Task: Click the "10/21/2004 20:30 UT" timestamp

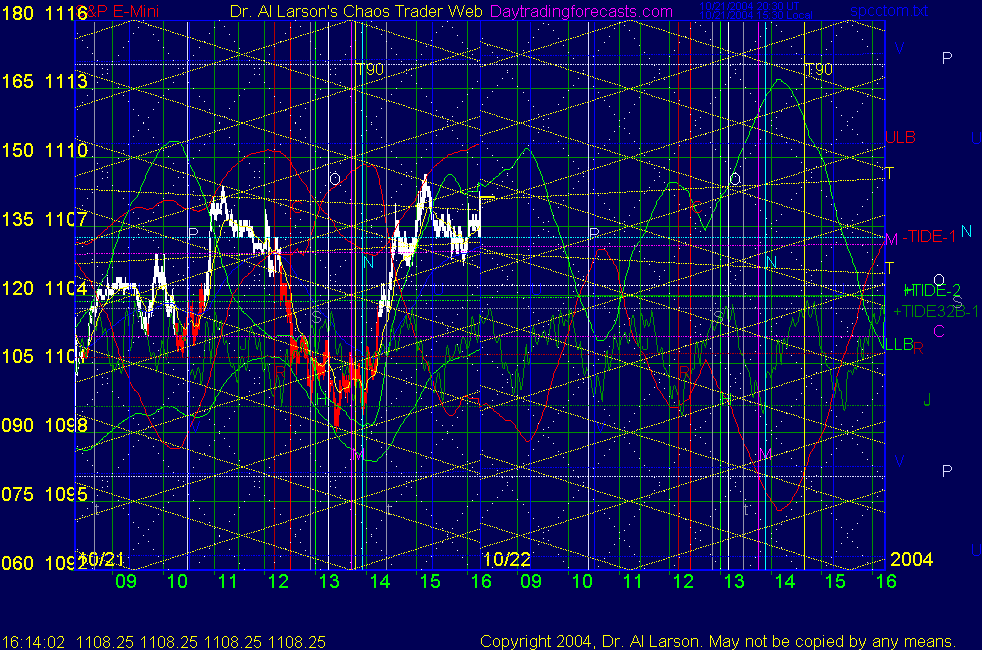Action: (749, 6)
